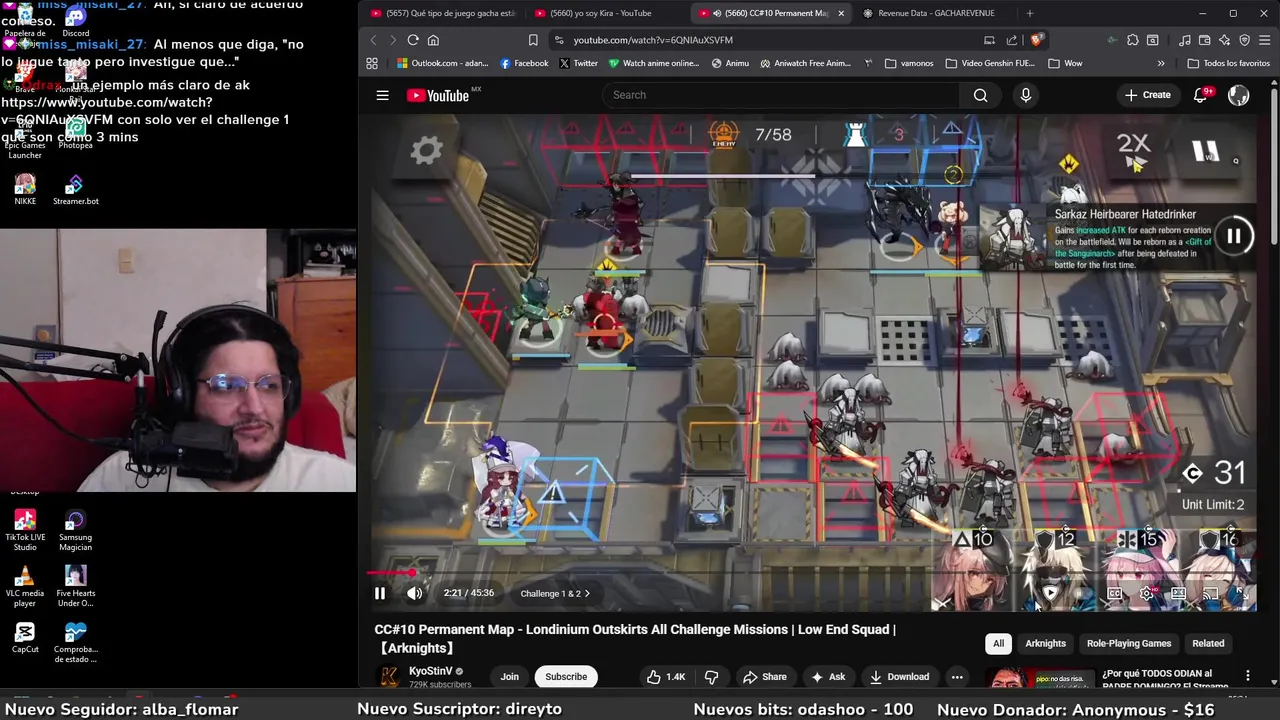Select the Arknights filter chip
The width and height of the screenshot is (1280, 720).
[1045, 643]
